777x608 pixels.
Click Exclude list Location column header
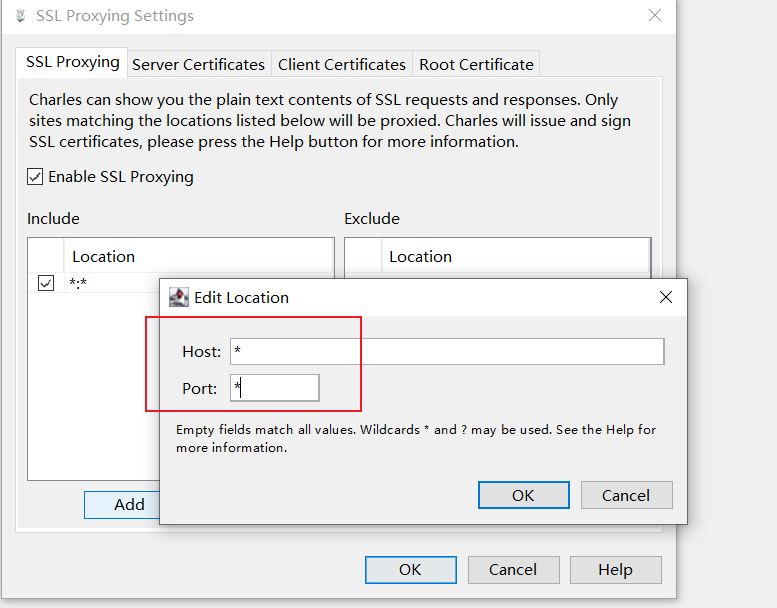pyautogui.click(x=515, y=256)
